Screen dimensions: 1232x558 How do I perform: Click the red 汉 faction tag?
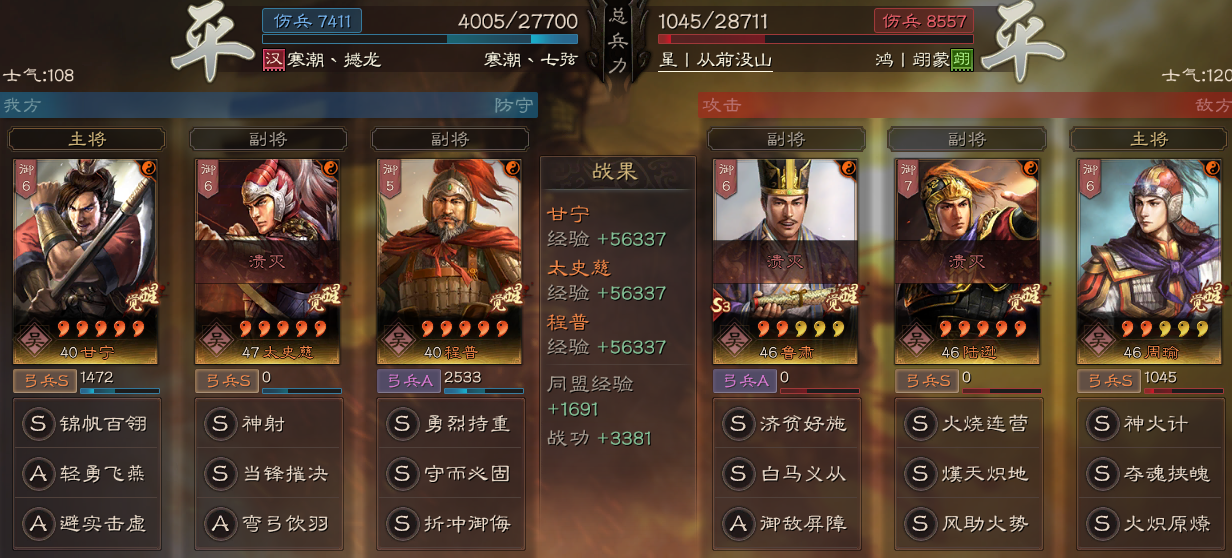[x=273, y=60]
